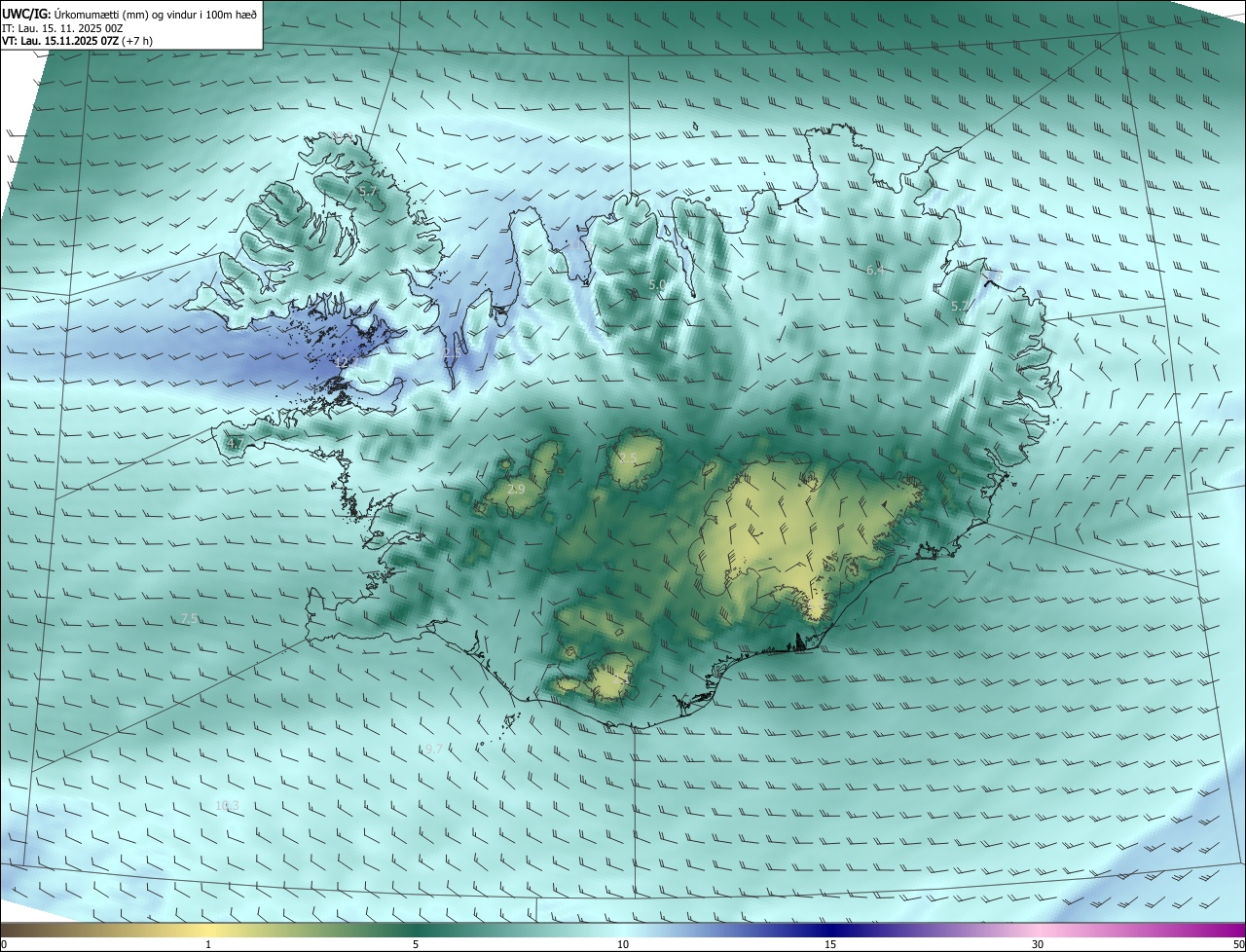This screenshot has width=1246, height=952.
Task: Click the 7.5 value label on the map
Action: tap(190, 619)
